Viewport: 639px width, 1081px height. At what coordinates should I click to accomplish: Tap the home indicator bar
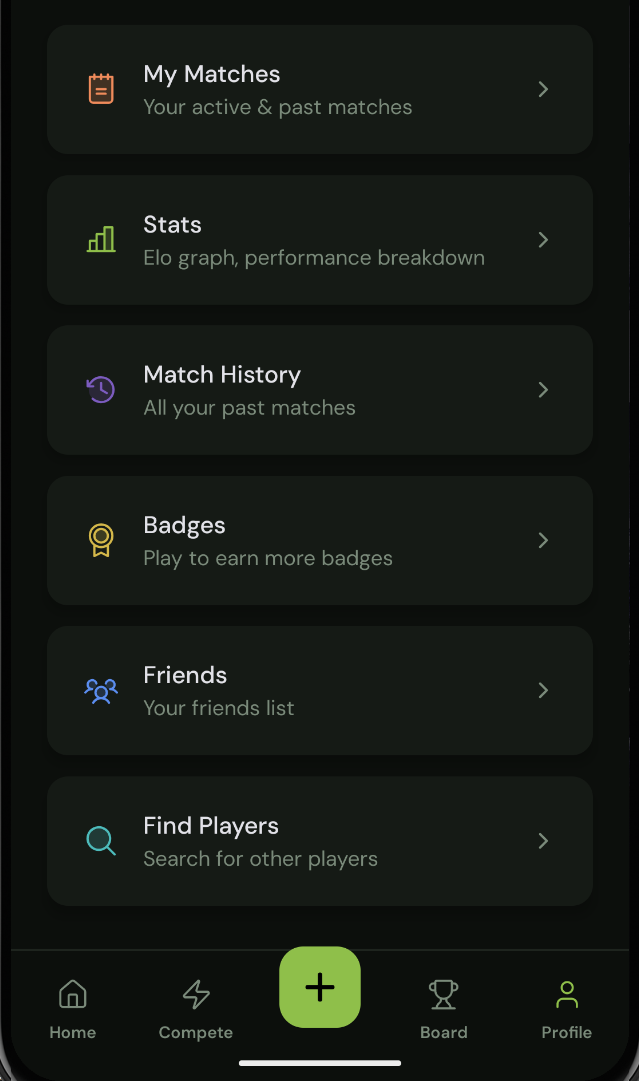click(320, 1062)
